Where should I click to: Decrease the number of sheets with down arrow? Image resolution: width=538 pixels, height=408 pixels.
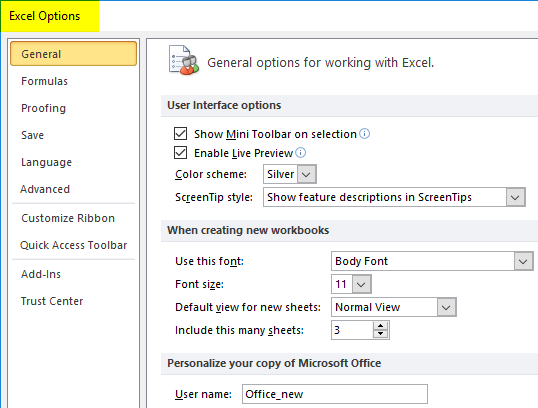click(x=381, y=334)
